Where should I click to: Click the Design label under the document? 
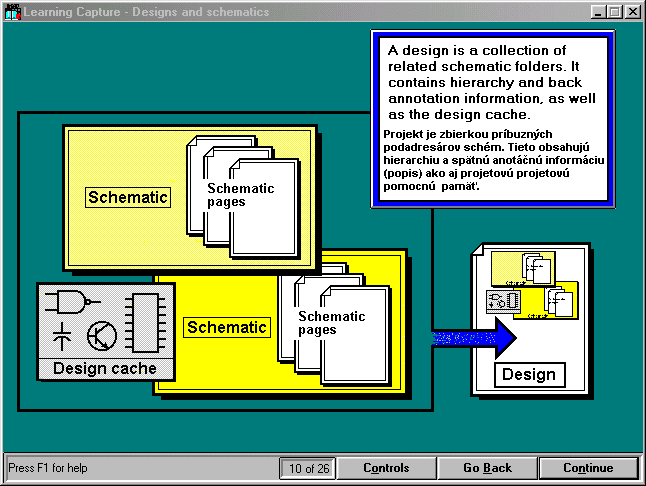(x=528, y=375)
